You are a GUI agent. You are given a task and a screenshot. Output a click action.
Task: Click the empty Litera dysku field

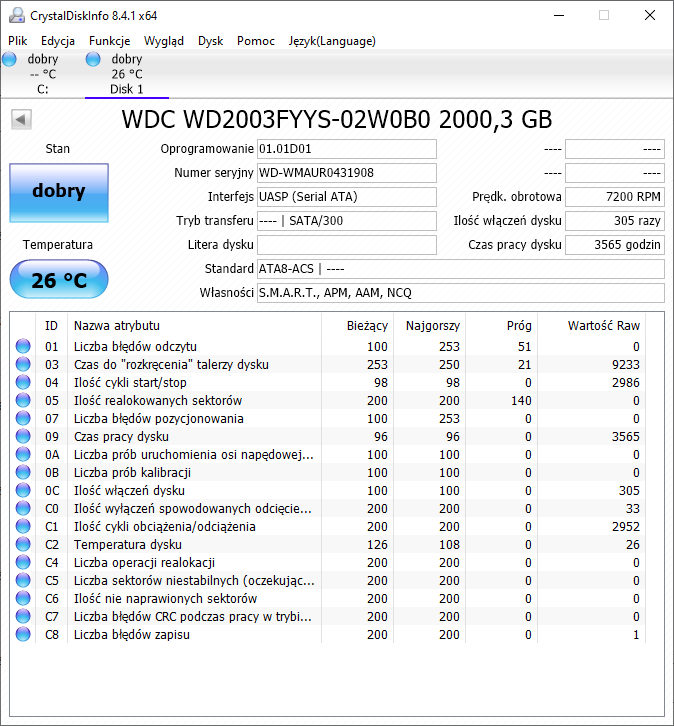pos(347,245)
